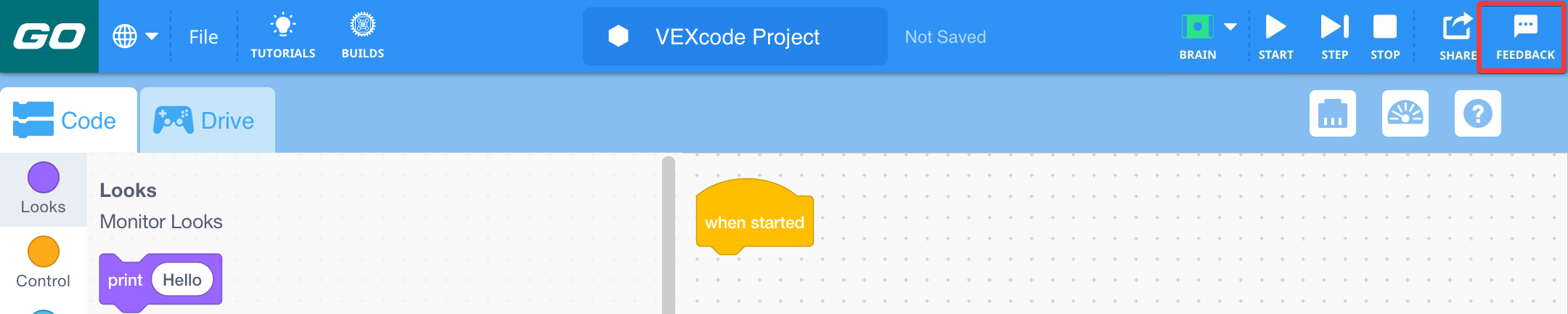The image size is (1568, 314).
Task: Select the purple Looks category
Action: tap(44, 188)
